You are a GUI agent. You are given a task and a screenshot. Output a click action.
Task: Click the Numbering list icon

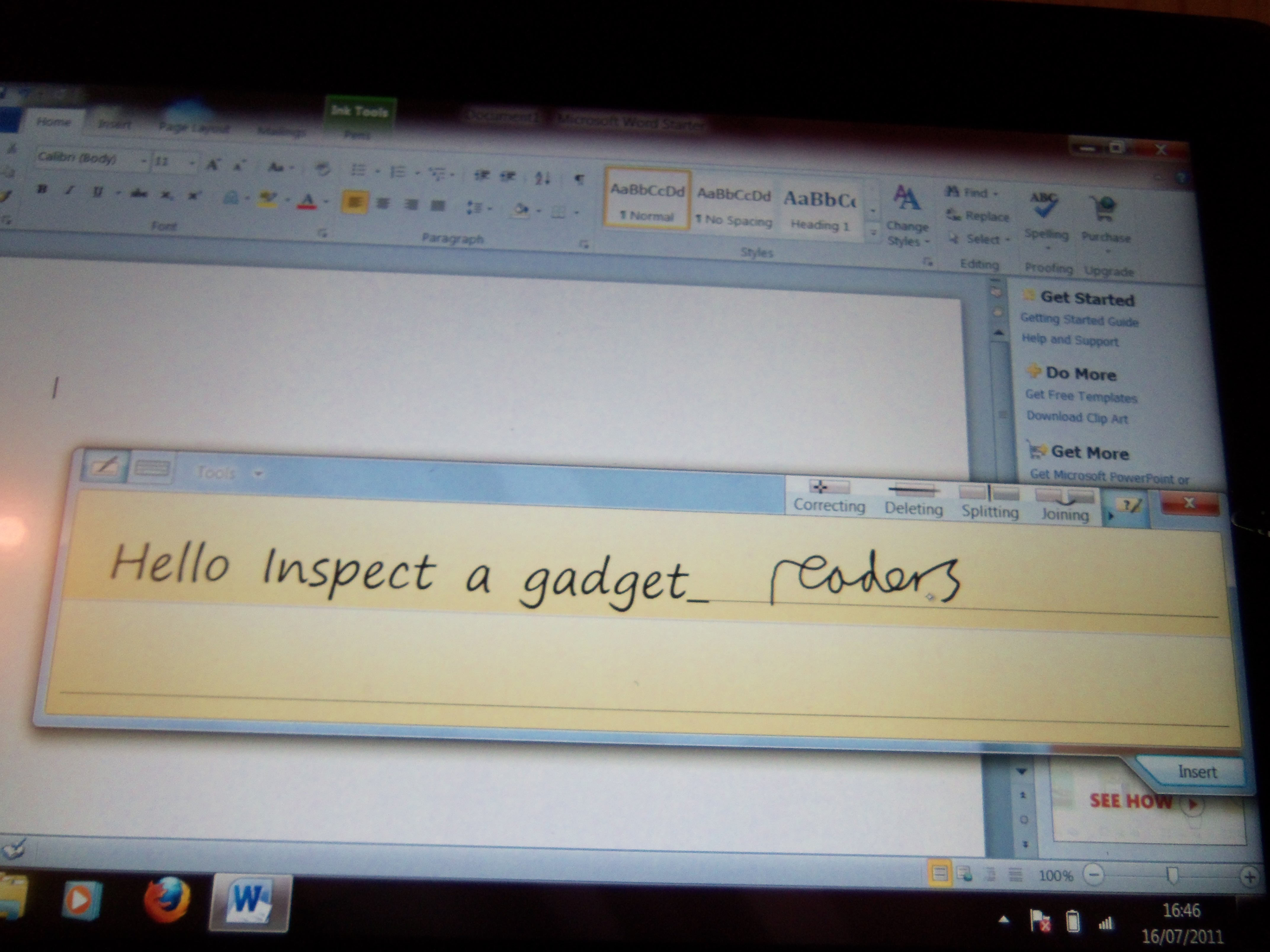pyautogui.click(x=398, y=172)
